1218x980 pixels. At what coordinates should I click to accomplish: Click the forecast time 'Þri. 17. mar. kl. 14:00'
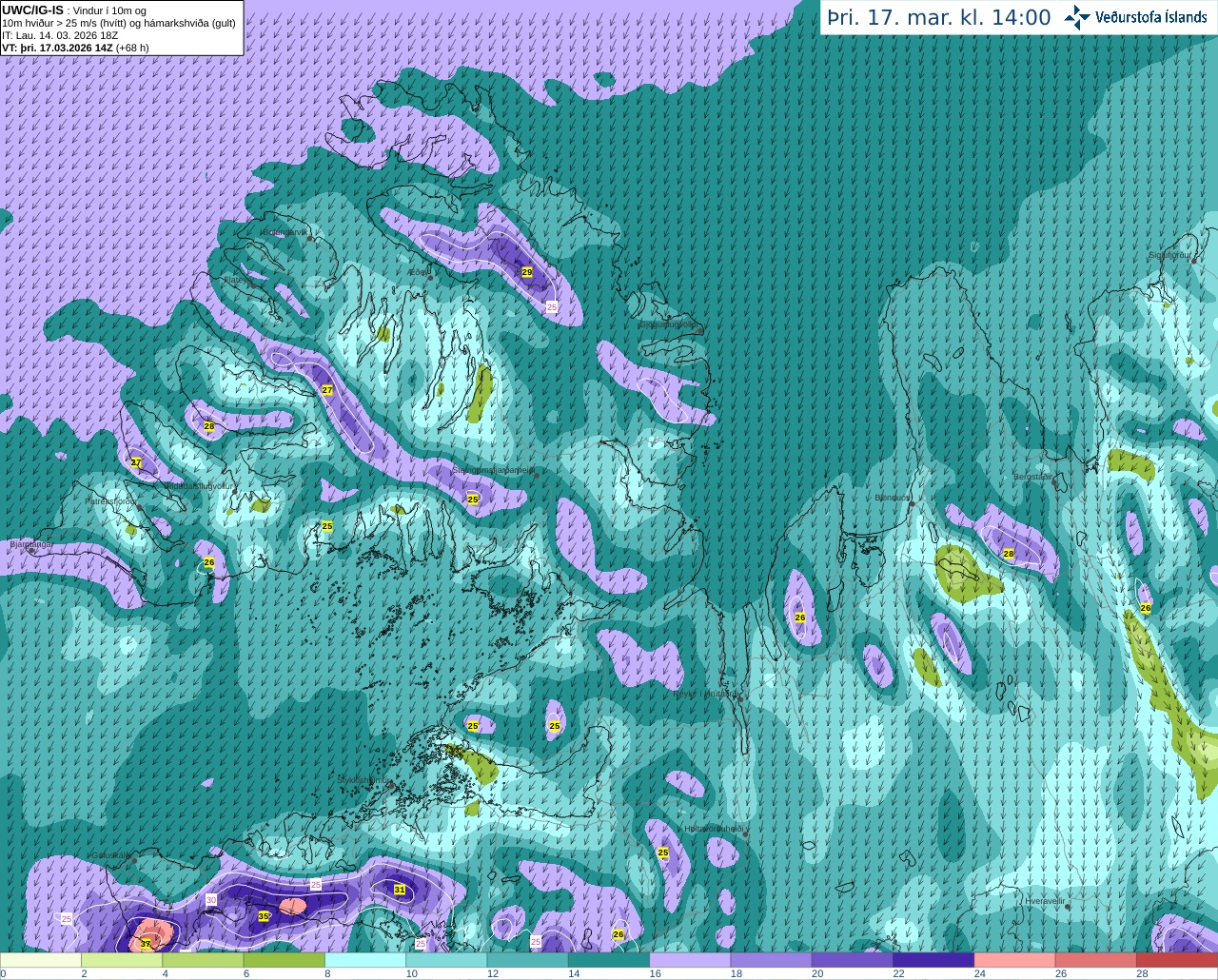[x=939, y=17]
